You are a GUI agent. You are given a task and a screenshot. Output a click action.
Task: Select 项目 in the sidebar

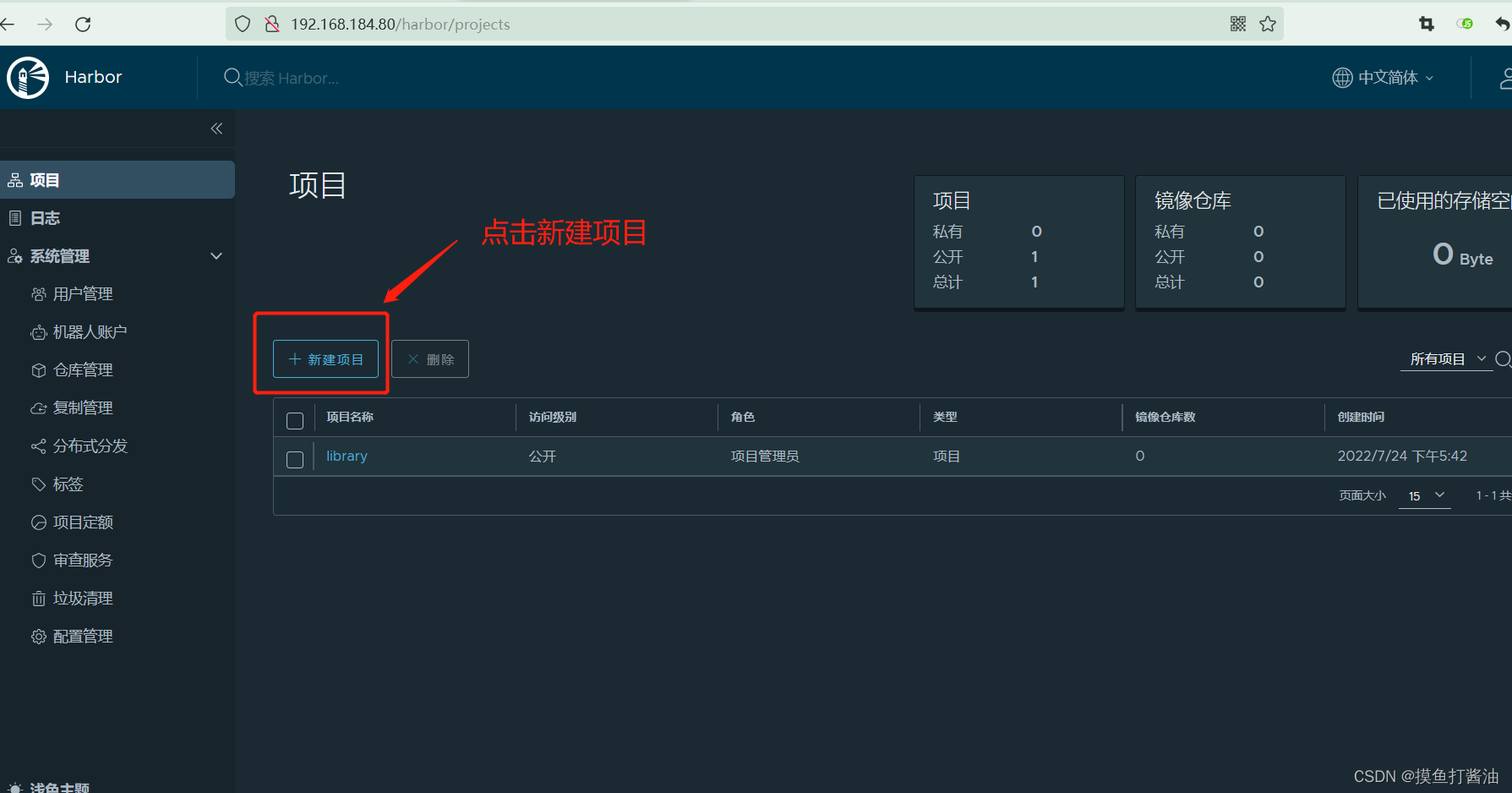(x=117, y=180)
